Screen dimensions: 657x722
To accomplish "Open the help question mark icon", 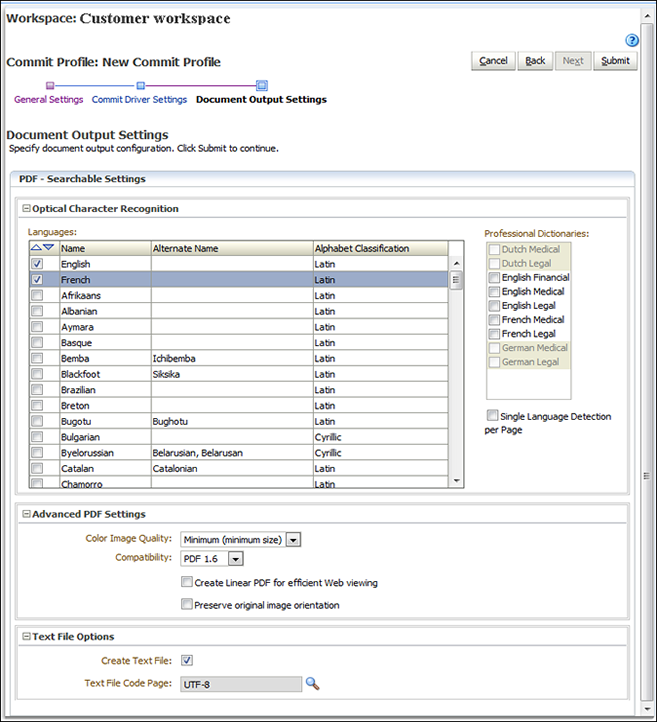I will 632,41.
